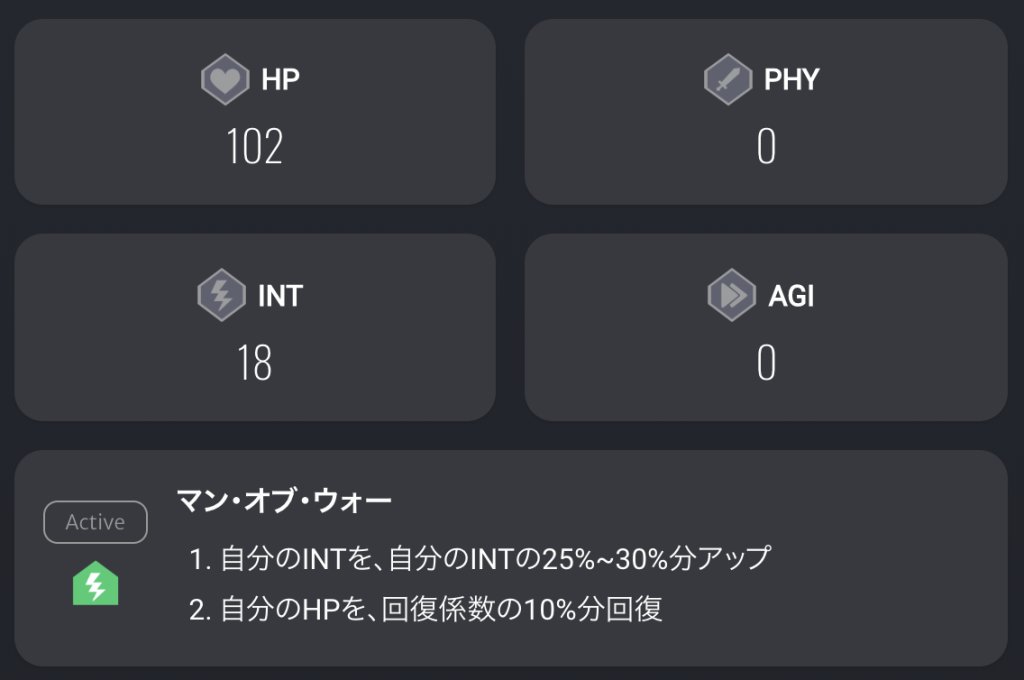Click the Active skill badge
The width and height of the screenshot is (1024, 680).
click(95, 522)
